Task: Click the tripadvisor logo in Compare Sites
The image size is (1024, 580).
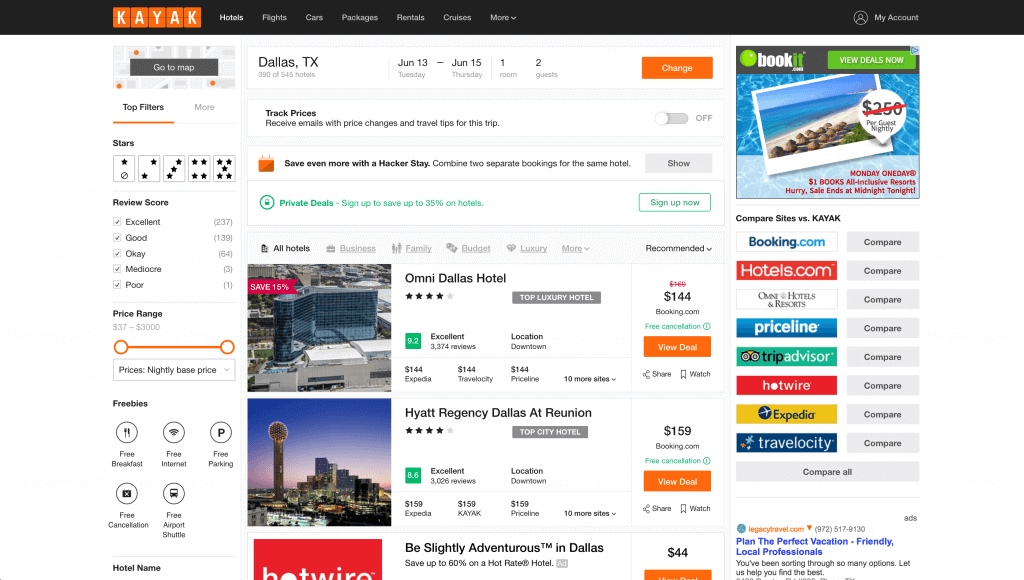Action: [786, 357]
